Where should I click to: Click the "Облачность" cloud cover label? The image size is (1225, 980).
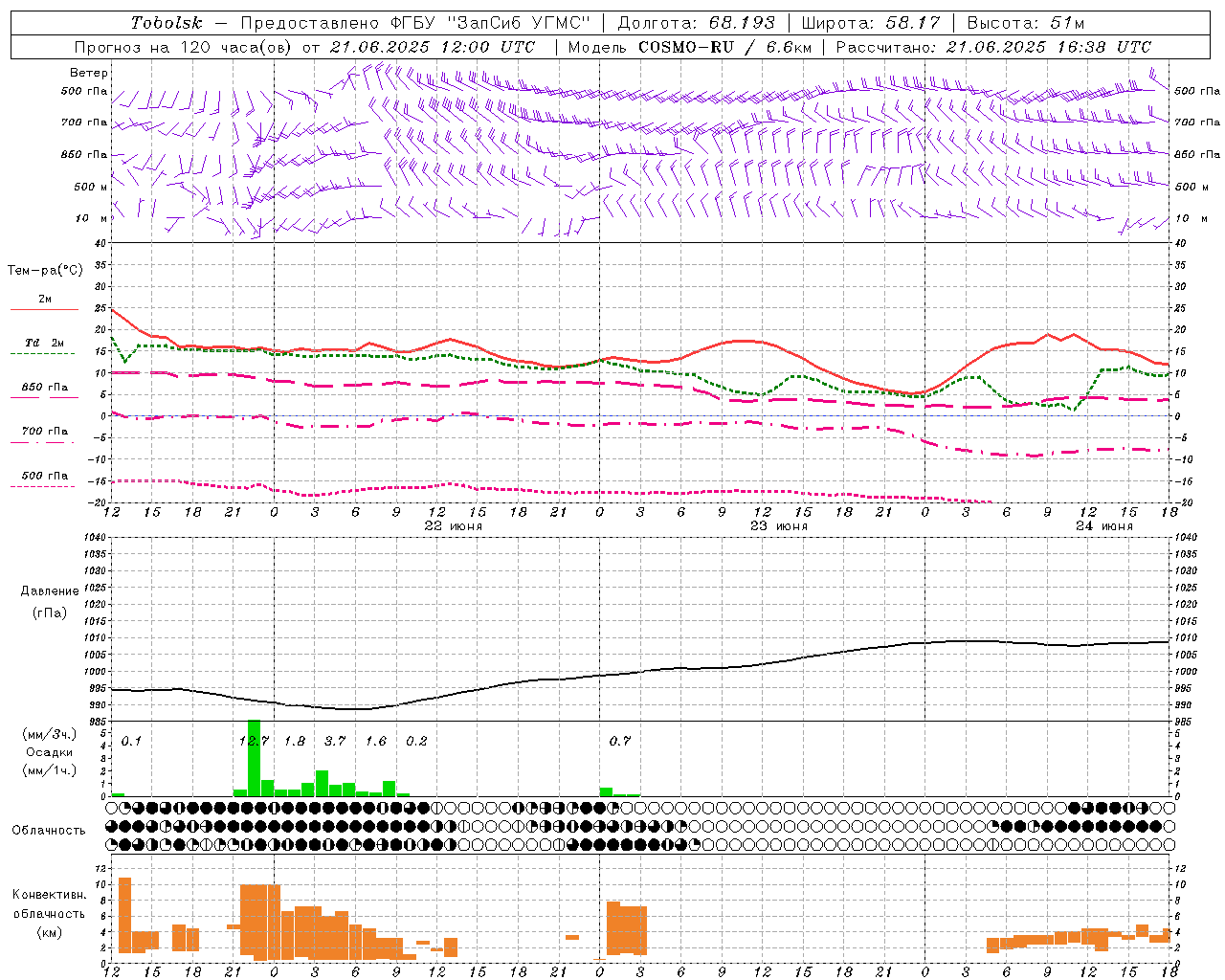click(49, 831)
